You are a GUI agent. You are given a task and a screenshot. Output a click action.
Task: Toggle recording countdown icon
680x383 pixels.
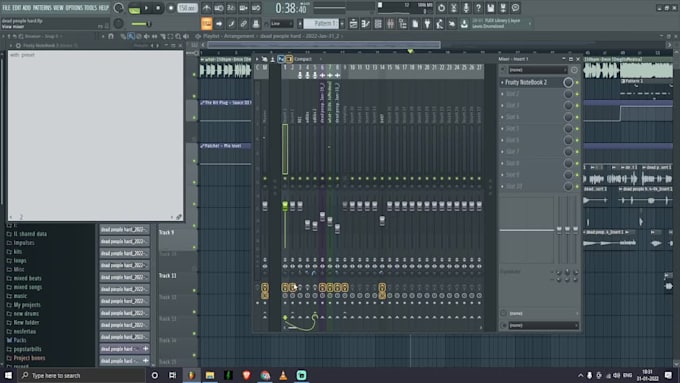click(231, 8)
